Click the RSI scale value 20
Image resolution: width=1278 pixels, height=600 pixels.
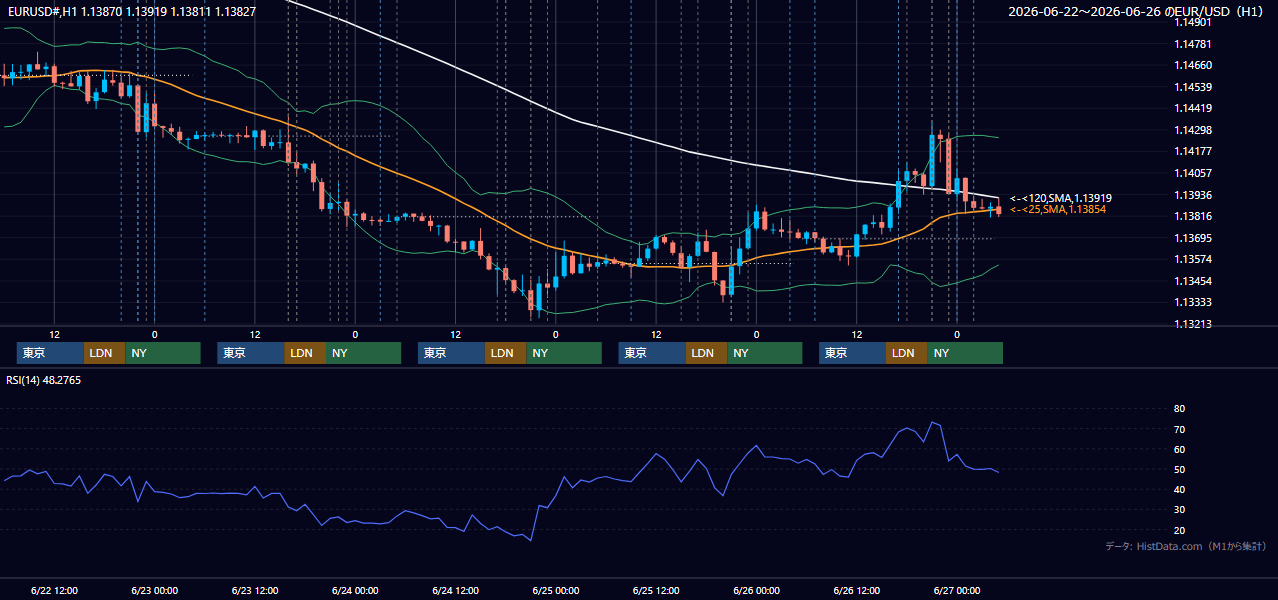1180,530
